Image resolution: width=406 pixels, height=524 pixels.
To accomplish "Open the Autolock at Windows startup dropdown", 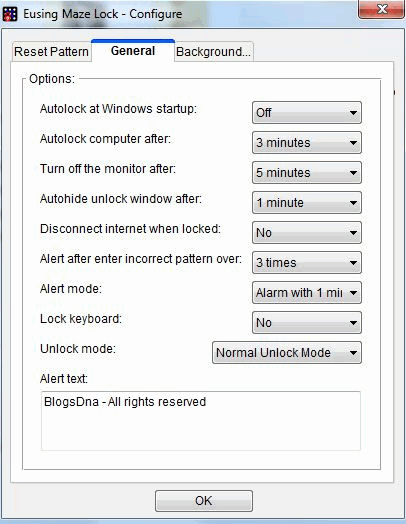I will coord(307,113).
